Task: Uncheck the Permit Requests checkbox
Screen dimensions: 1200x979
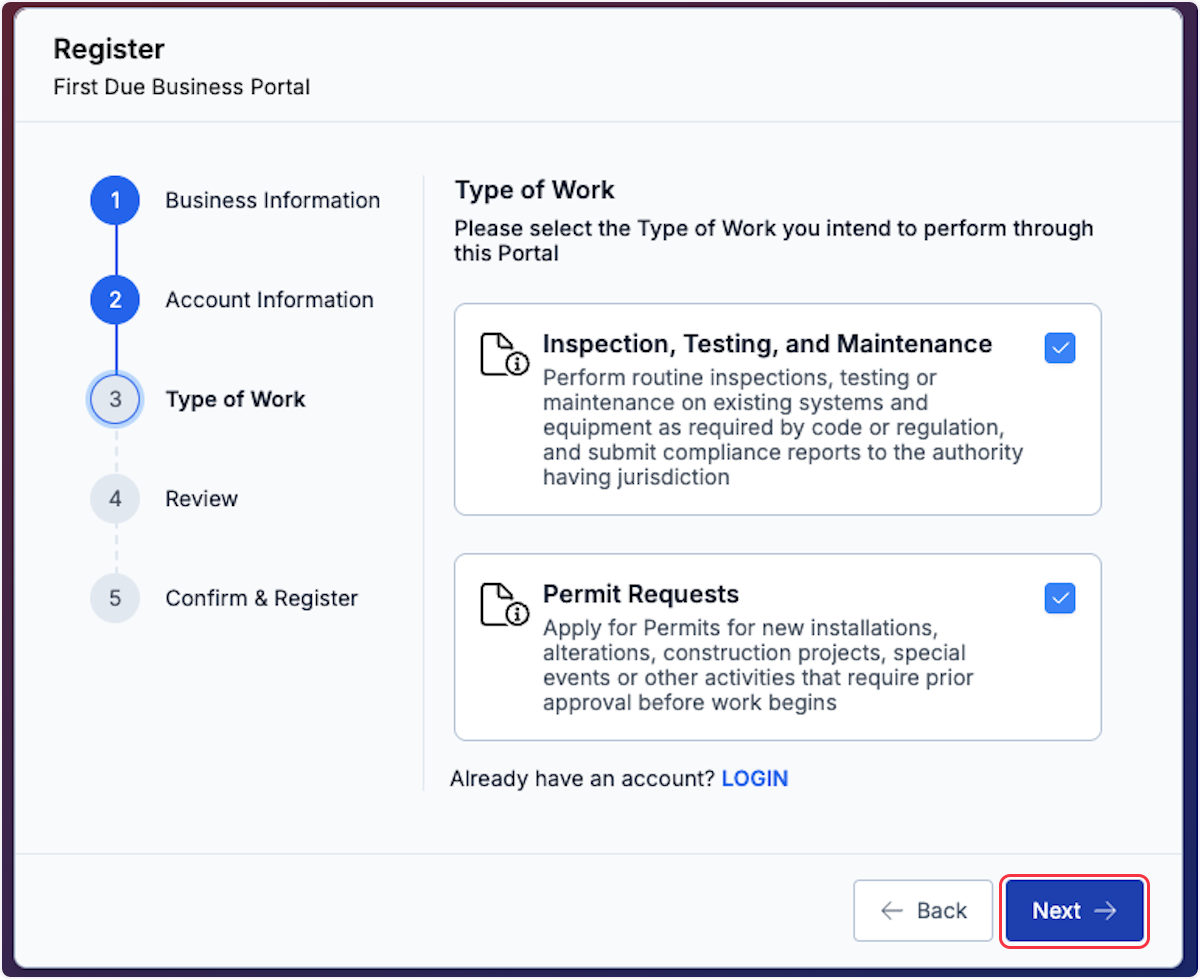Action: pos(1060,598)
